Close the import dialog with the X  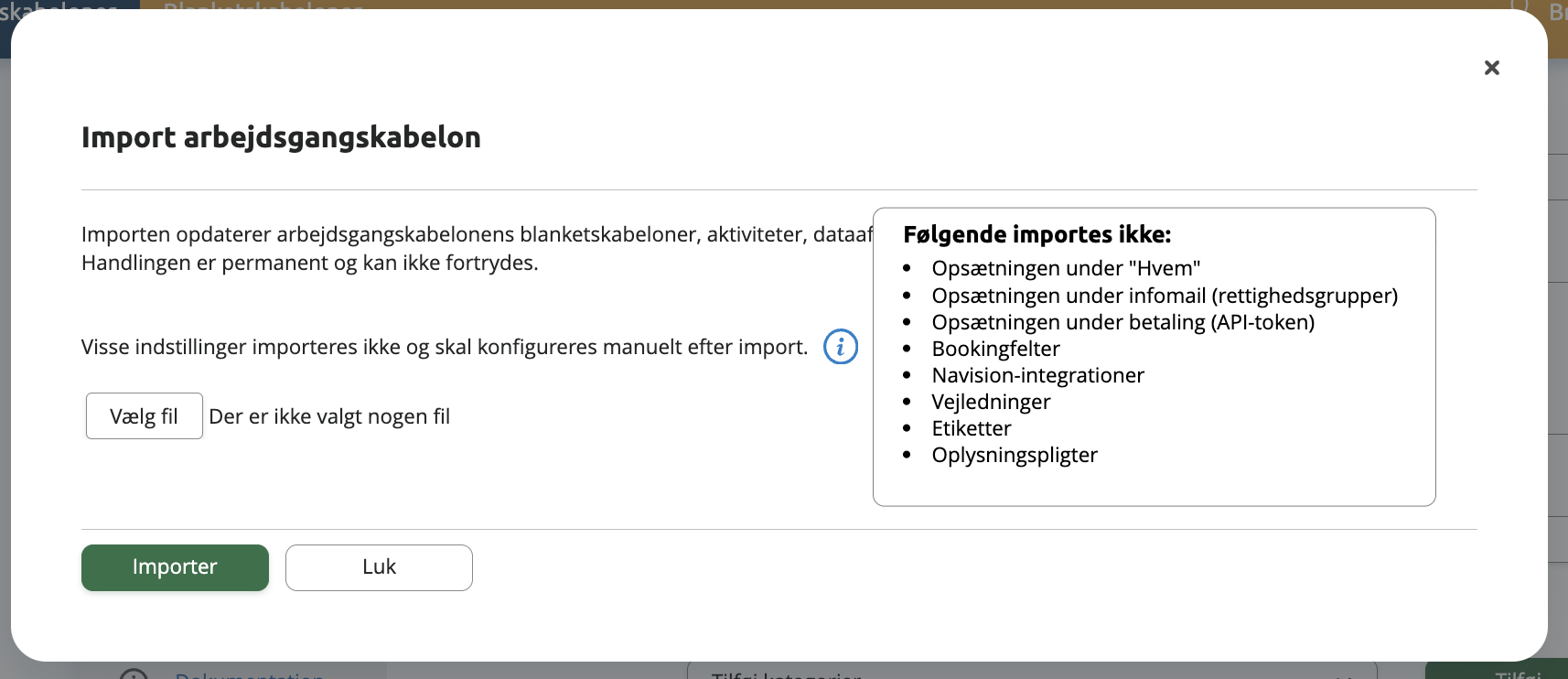1491,68
